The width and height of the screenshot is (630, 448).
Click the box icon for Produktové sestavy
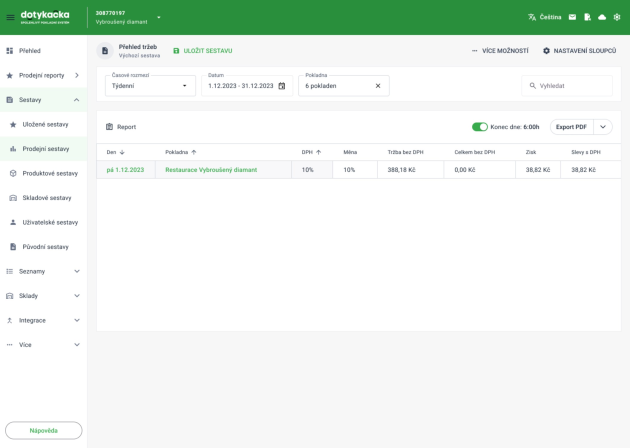point(13,173)
